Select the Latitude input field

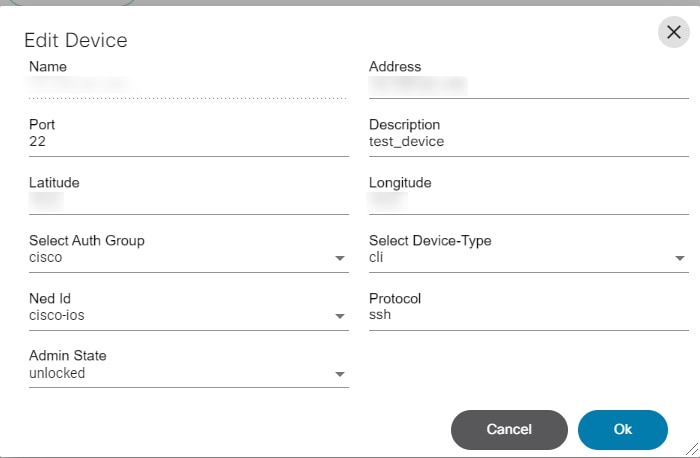(x=188, y=201)
